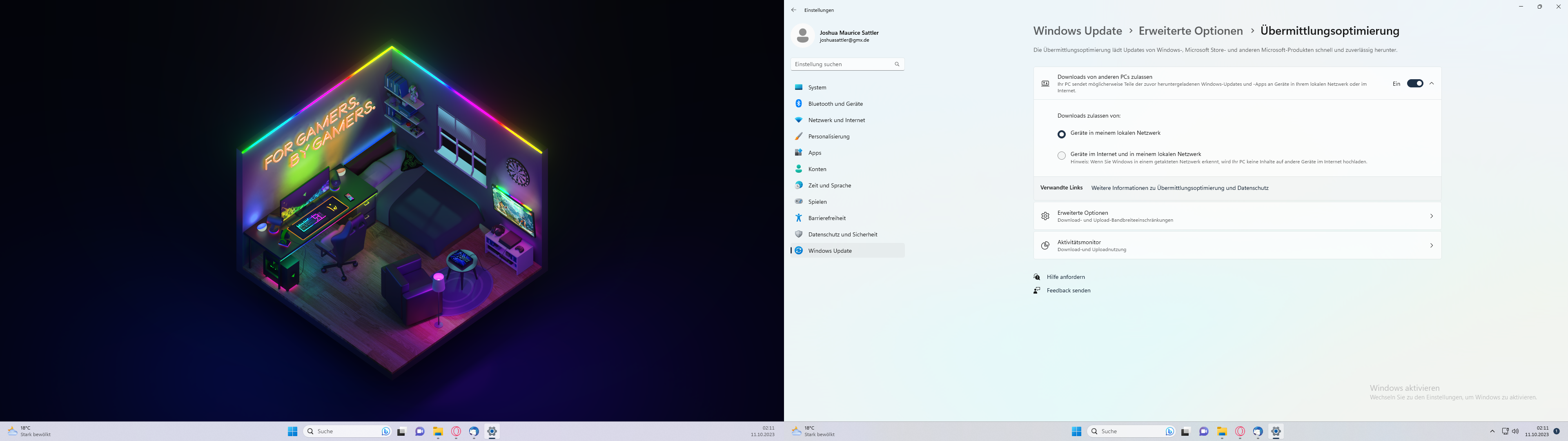Open File Explorer on Settings monitor taskbar
This screenshot has width=1568, height=441.
pyautogui.click(x=1222, y=431)
